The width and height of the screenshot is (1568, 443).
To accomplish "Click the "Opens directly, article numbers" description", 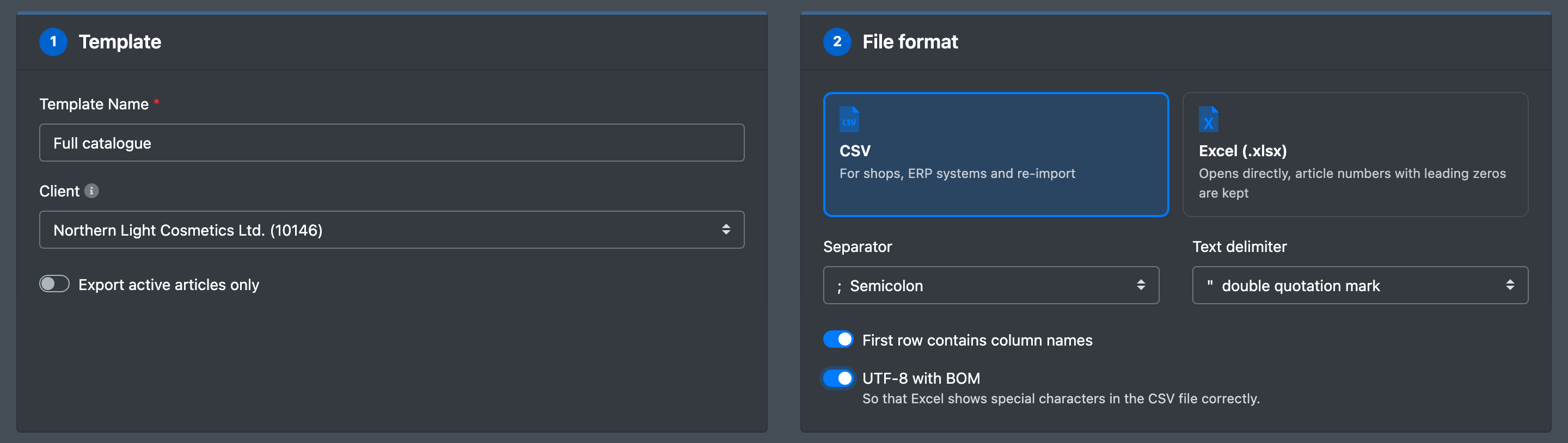I will (x=1352, y=183).
